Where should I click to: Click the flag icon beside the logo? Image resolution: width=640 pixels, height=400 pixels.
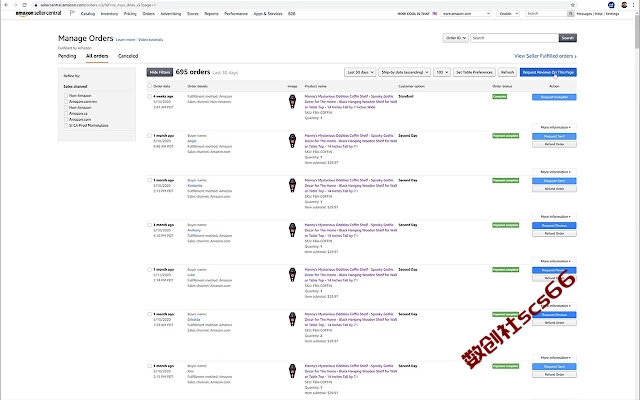tap(72, 13)
